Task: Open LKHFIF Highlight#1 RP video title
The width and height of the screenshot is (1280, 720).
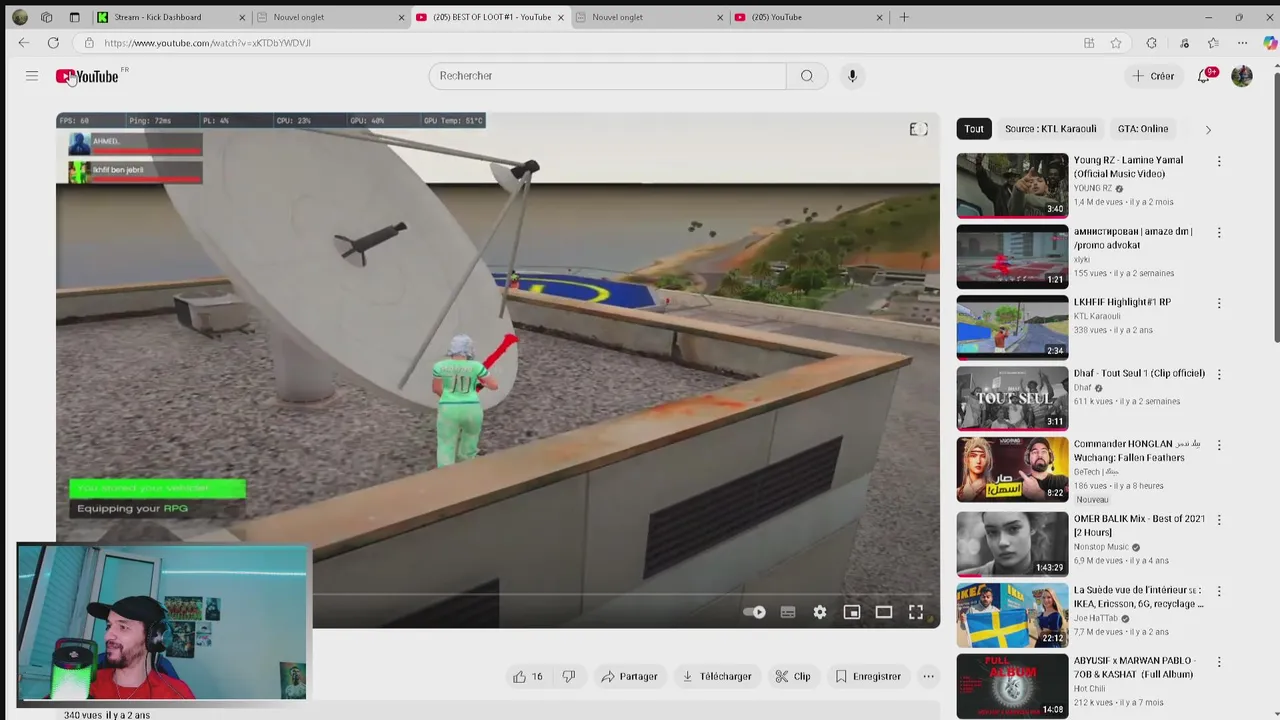Action: [1122, 302]
